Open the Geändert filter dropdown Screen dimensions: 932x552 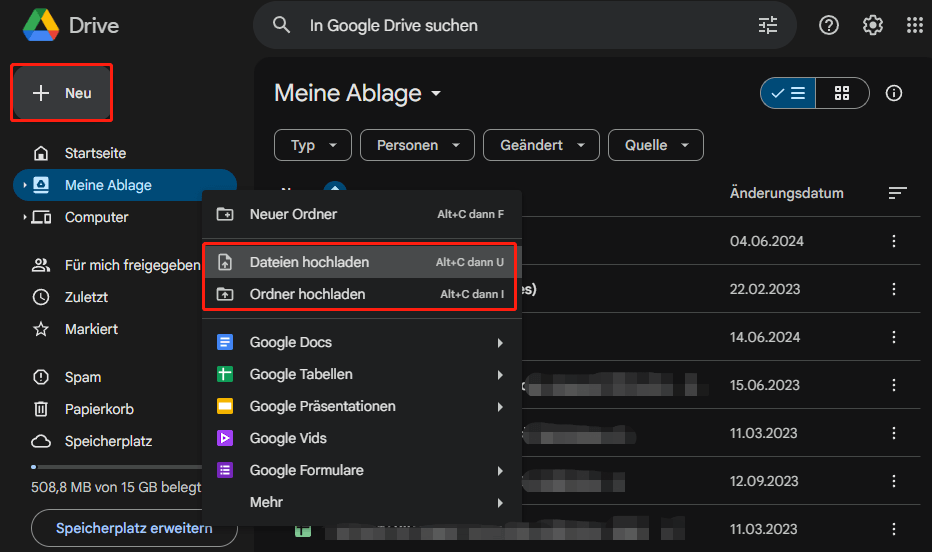point(541,145)
